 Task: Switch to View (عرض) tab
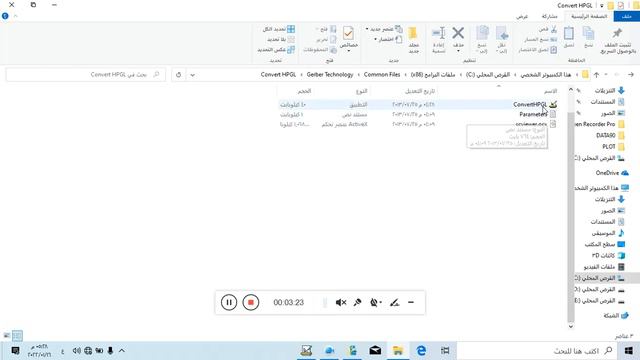coord(522,16)
